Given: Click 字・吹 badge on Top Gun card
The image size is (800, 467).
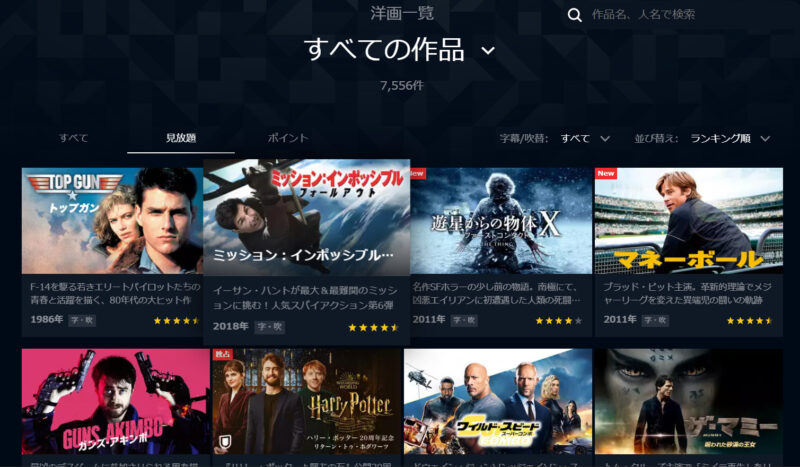Looking at the screenshot, I should (x=82, y=321).
